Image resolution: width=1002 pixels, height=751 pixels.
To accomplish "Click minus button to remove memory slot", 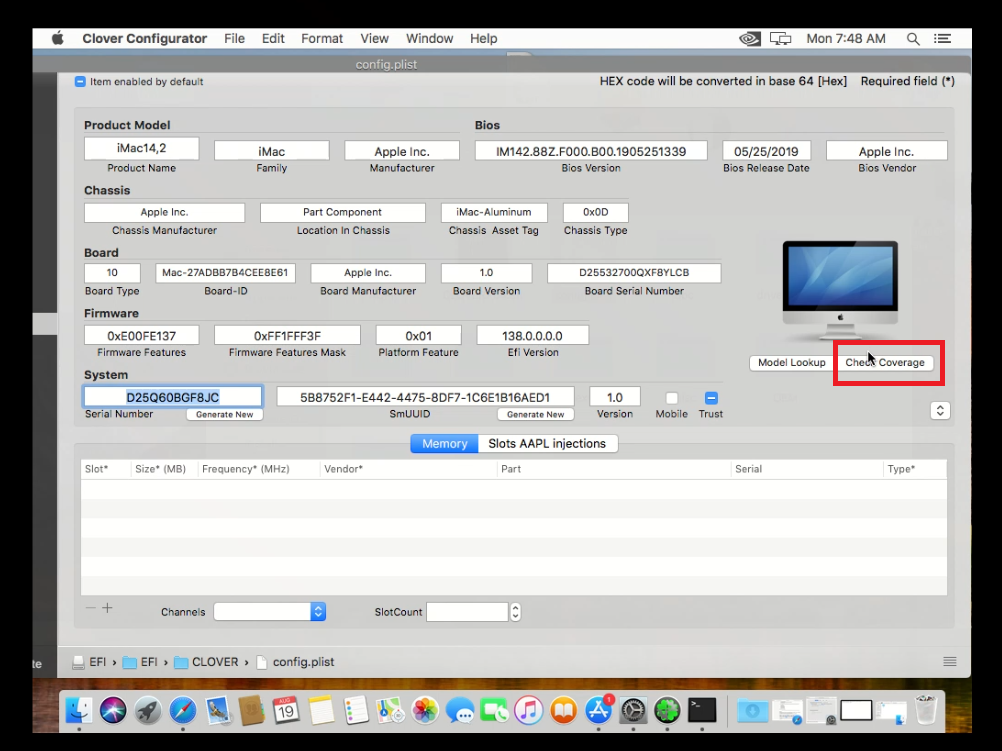I will pos(91,608).
